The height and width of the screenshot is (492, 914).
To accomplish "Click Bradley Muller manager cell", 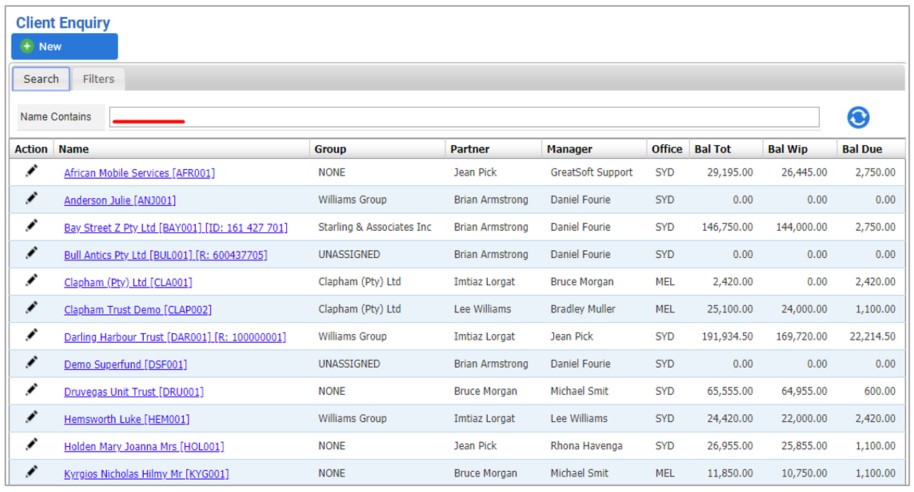I will click(x=583, y=309).
